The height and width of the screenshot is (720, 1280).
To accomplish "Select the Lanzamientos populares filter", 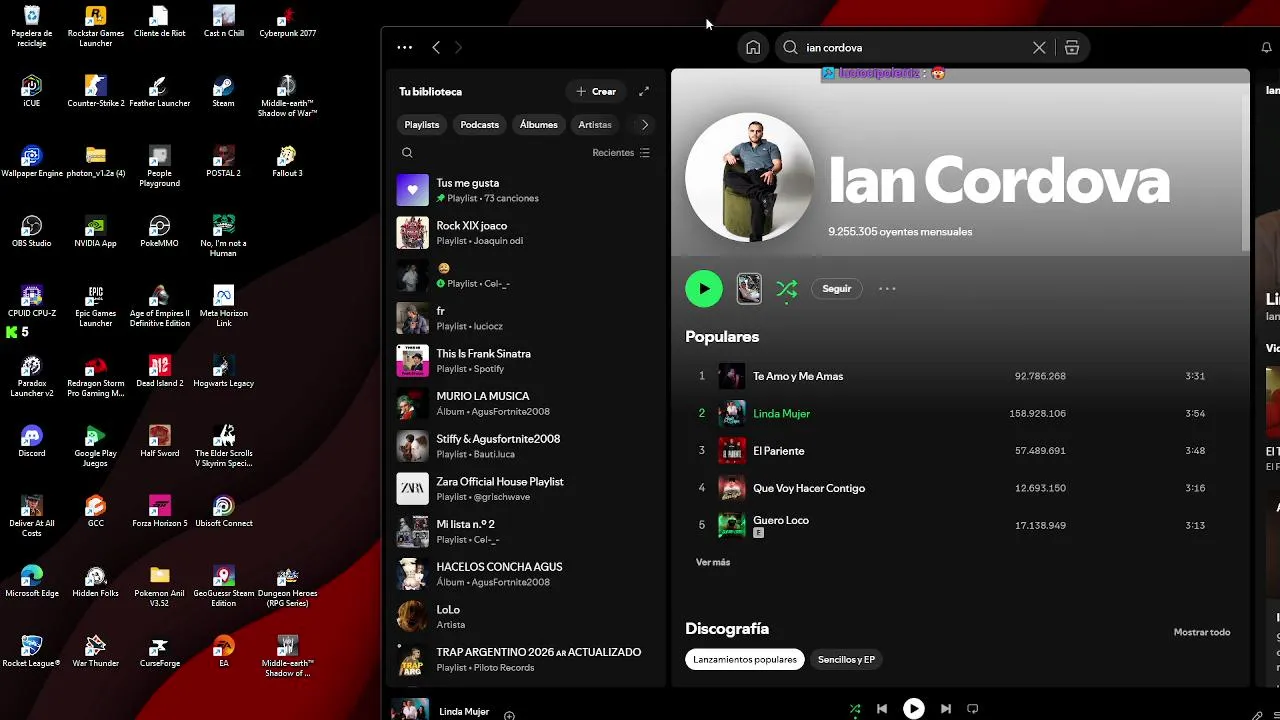I will [745, 660].
